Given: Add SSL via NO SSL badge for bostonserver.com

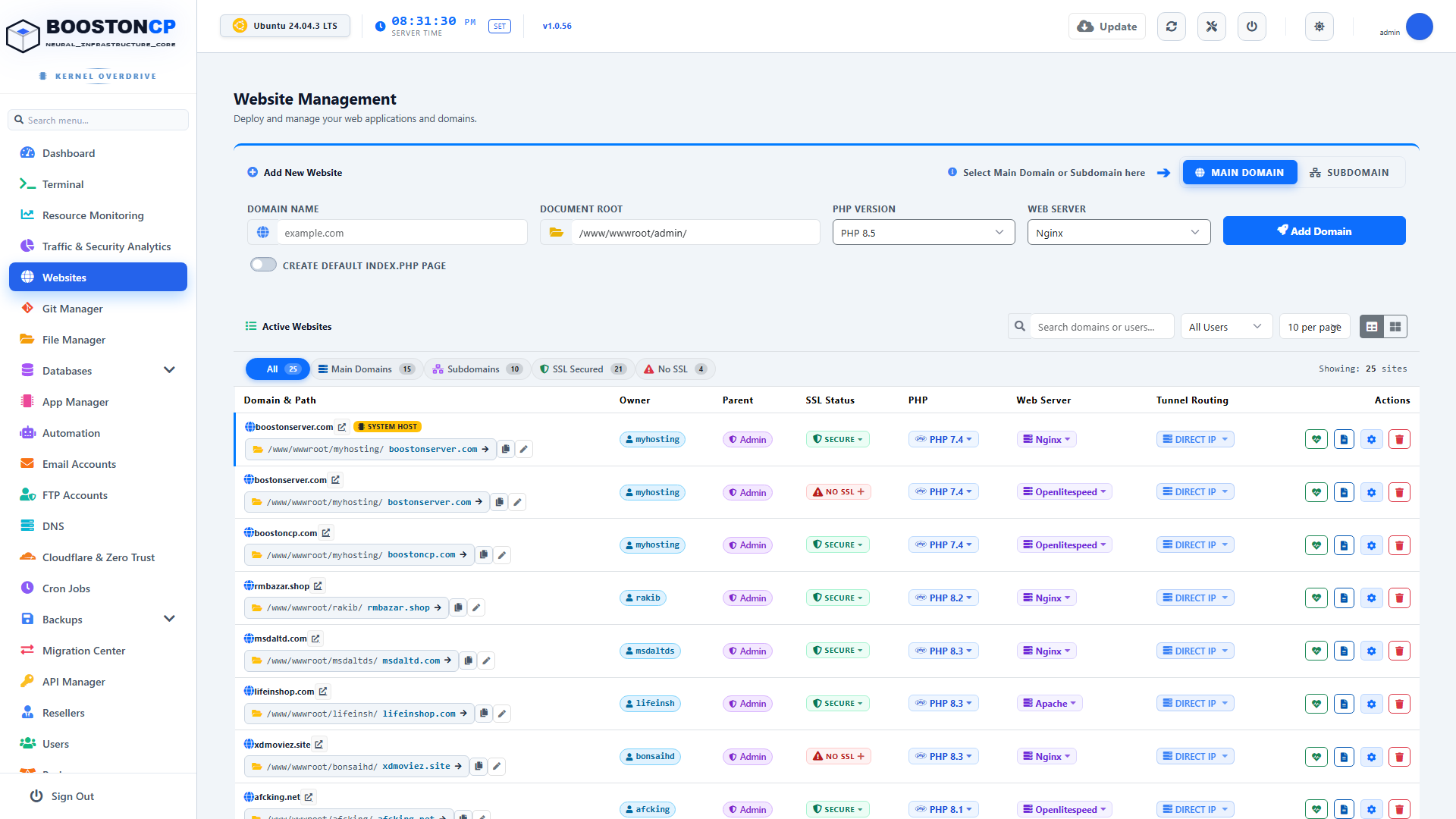Looking at the screenshot, I should click(838, 492).
